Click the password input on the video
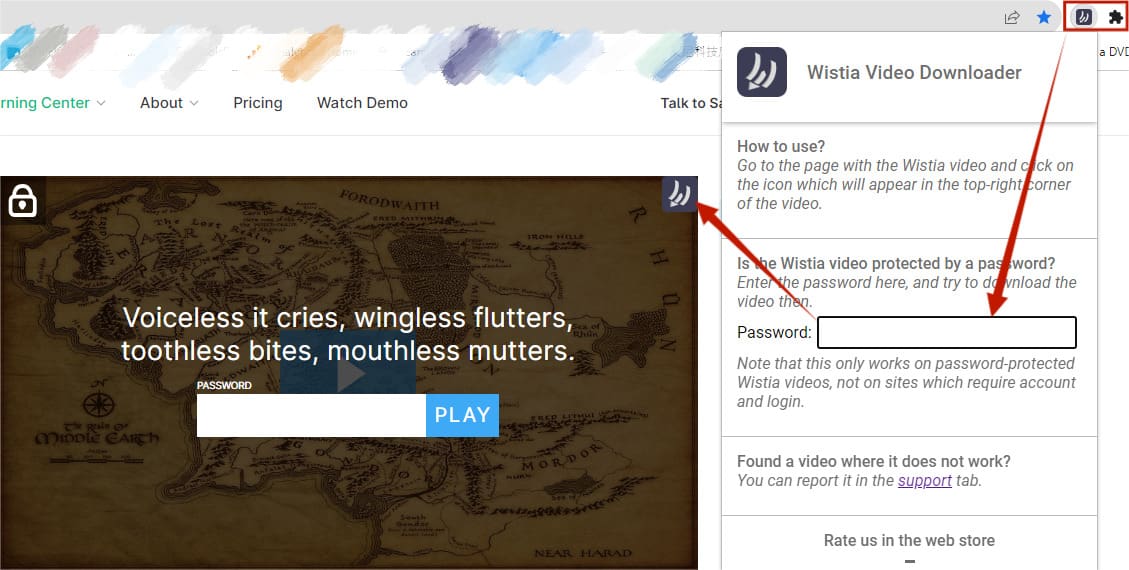 pos(311,415)
